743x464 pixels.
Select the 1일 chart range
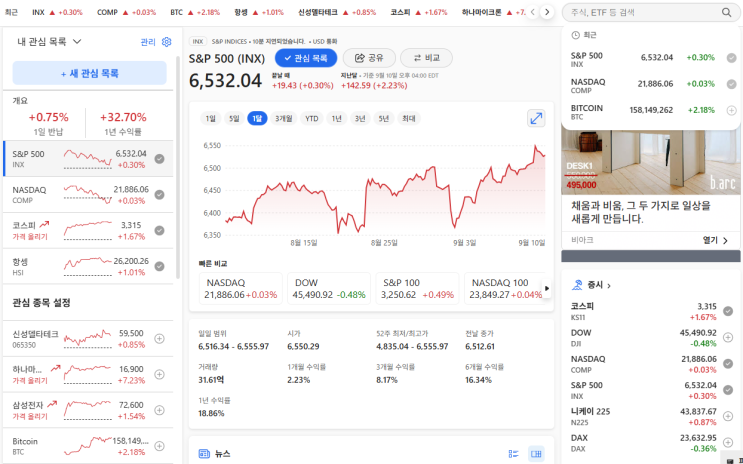coord(210,118)
